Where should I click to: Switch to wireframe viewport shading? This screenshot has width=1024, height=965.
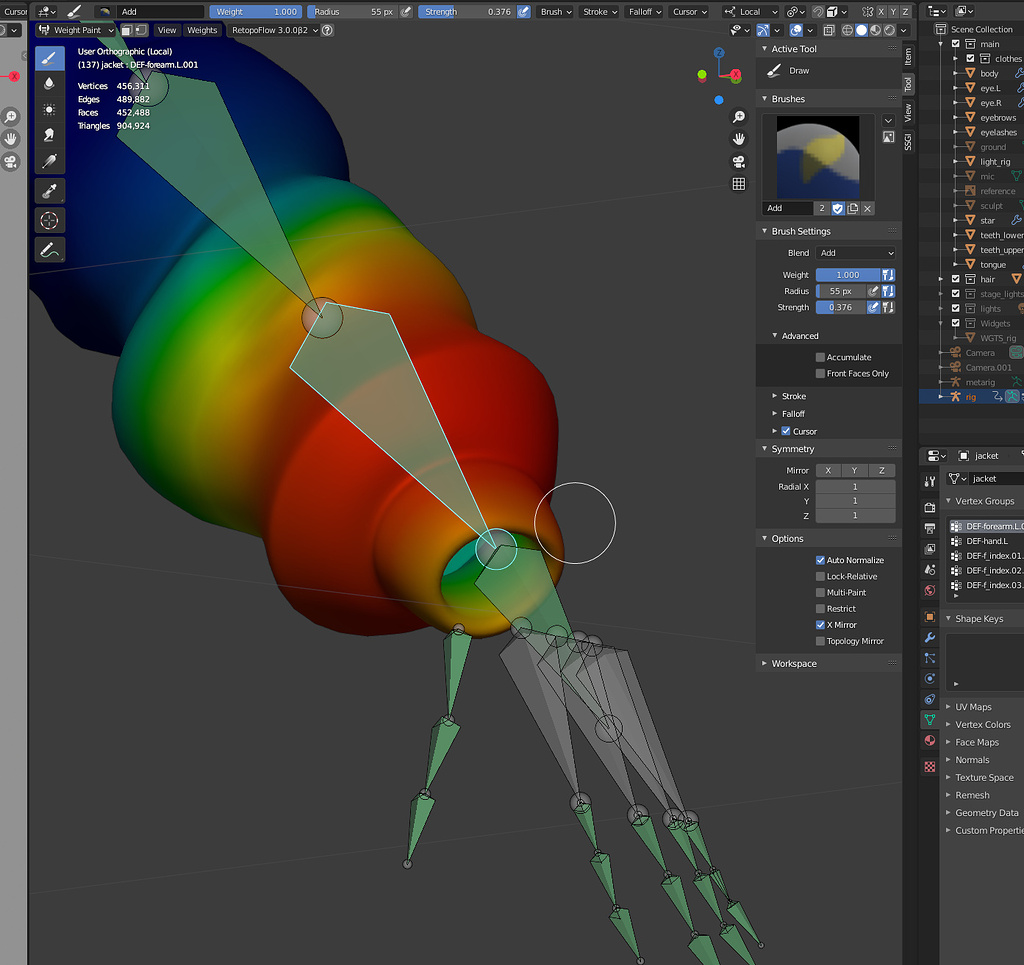point(847,30)
